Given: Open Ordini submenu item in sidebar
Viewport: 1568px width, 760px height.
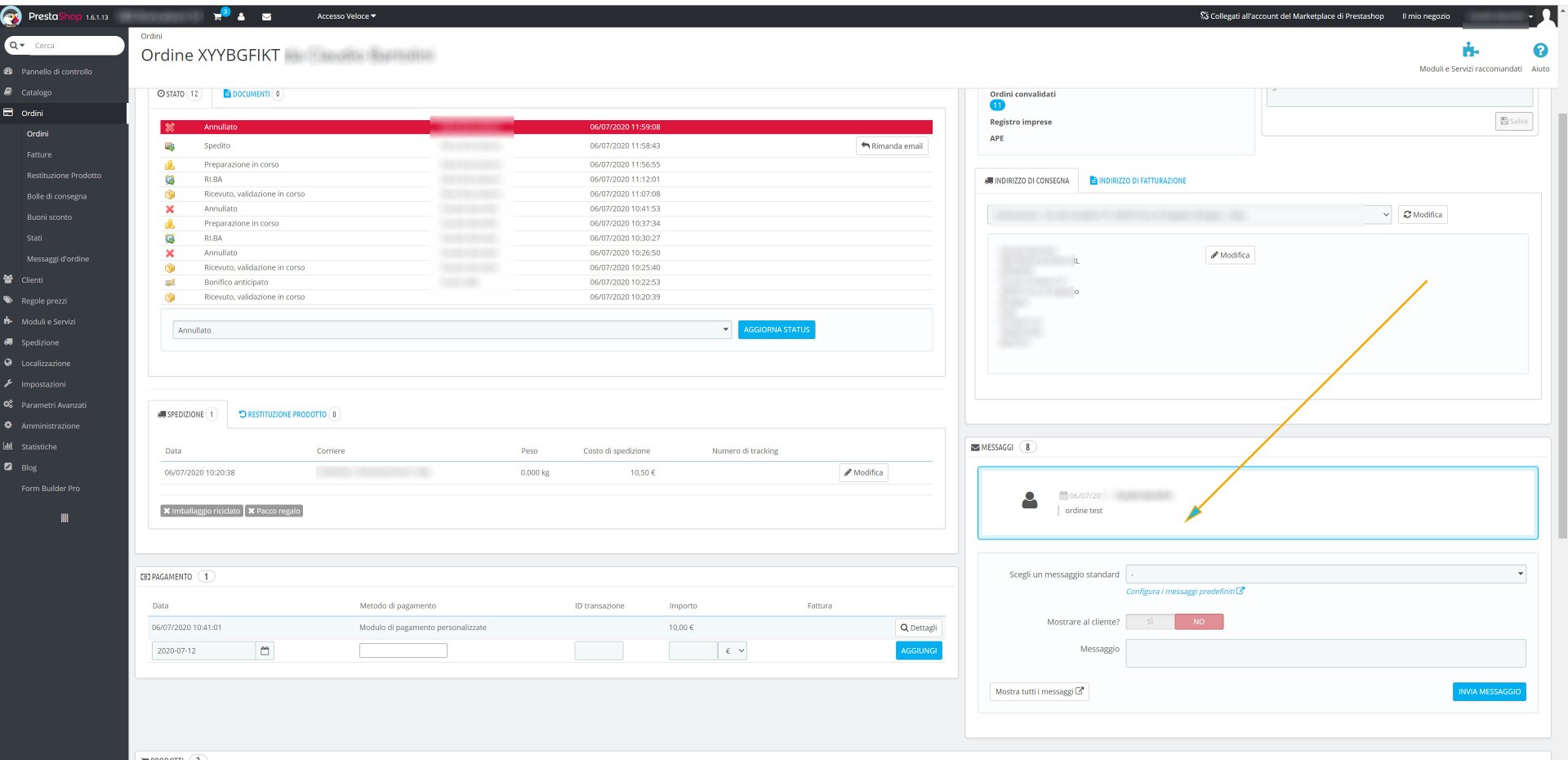Looking at the screenshot, I should click(x=38, y=134).
